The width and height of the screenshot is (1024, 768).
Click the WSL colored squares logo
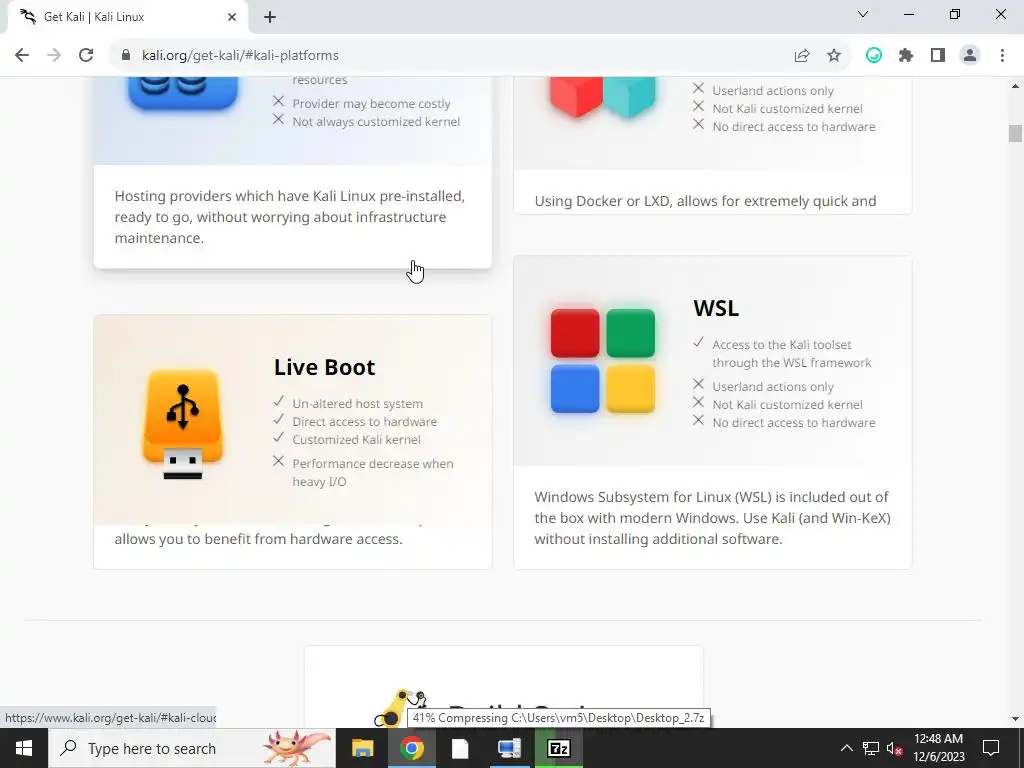[602, 360]
